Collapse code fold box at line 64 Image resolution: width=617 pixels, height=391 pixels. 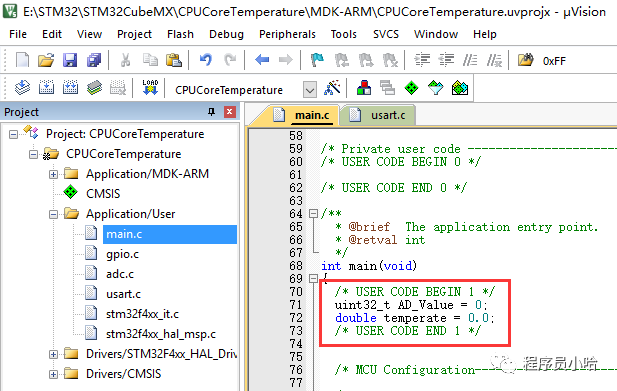tap(313, 214)
